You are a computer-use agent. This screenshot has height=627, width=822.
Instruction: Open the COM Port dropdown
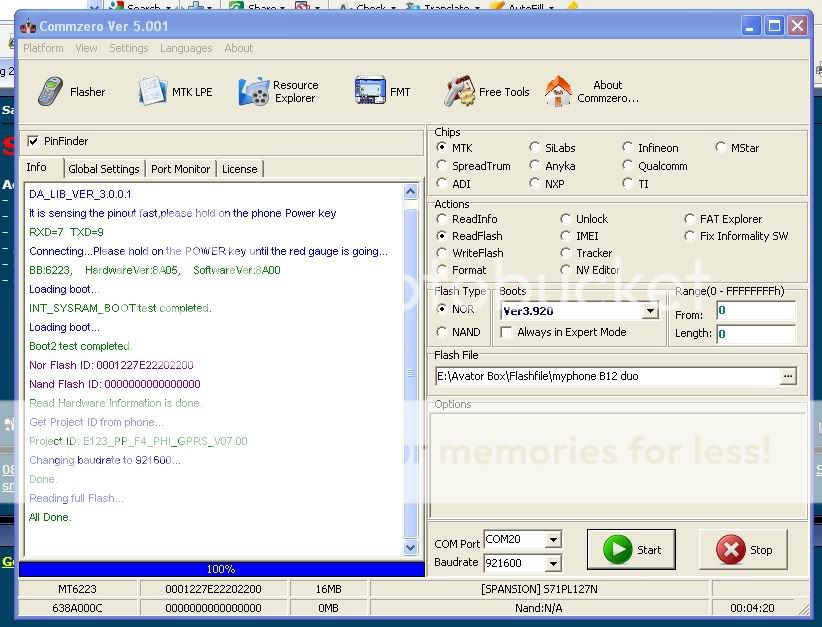tap(553, 540)
